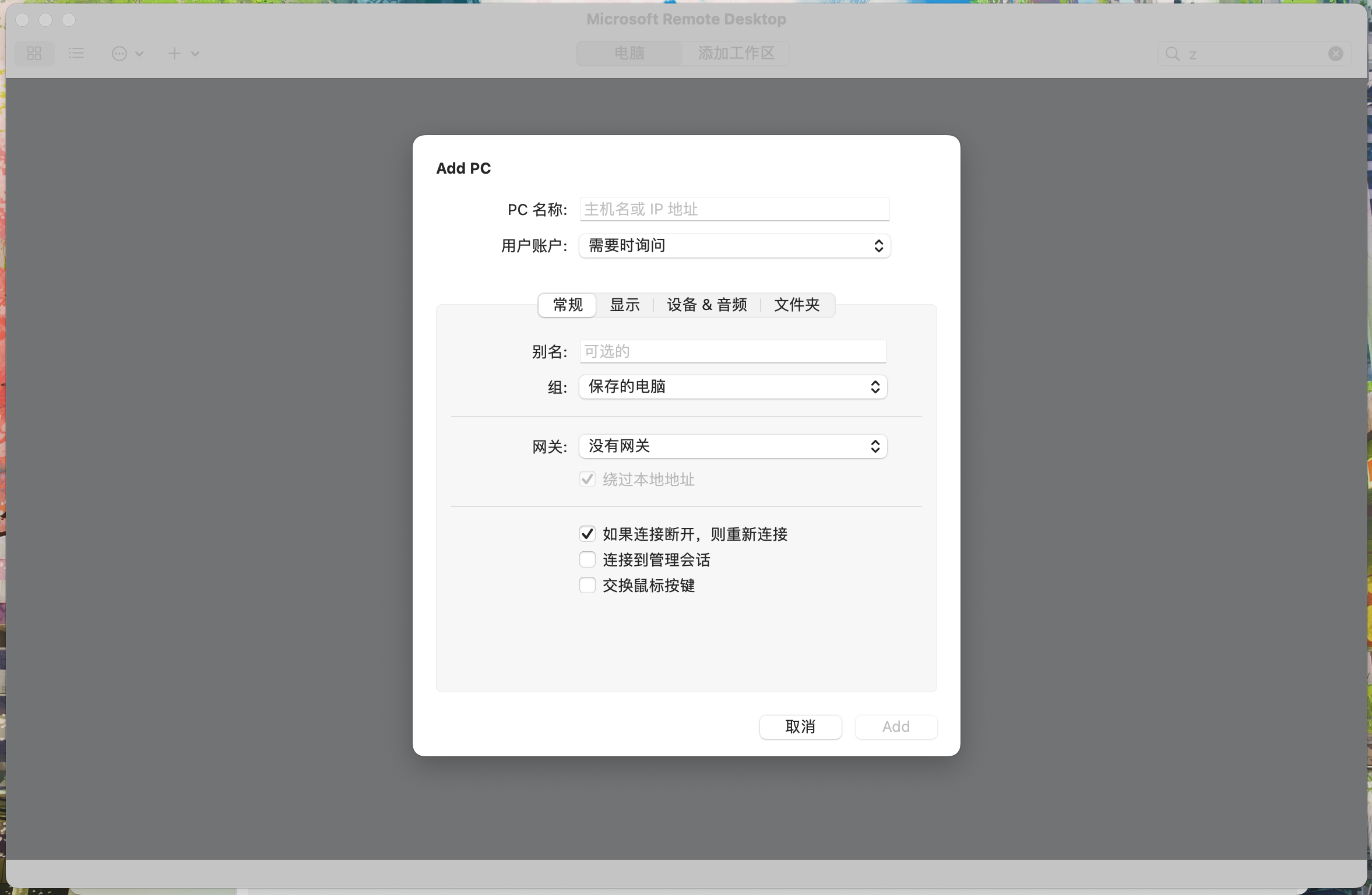This screenshot has height=895, width=1372.
Task: Switch to list view of PCs
Action: [75, 53]
